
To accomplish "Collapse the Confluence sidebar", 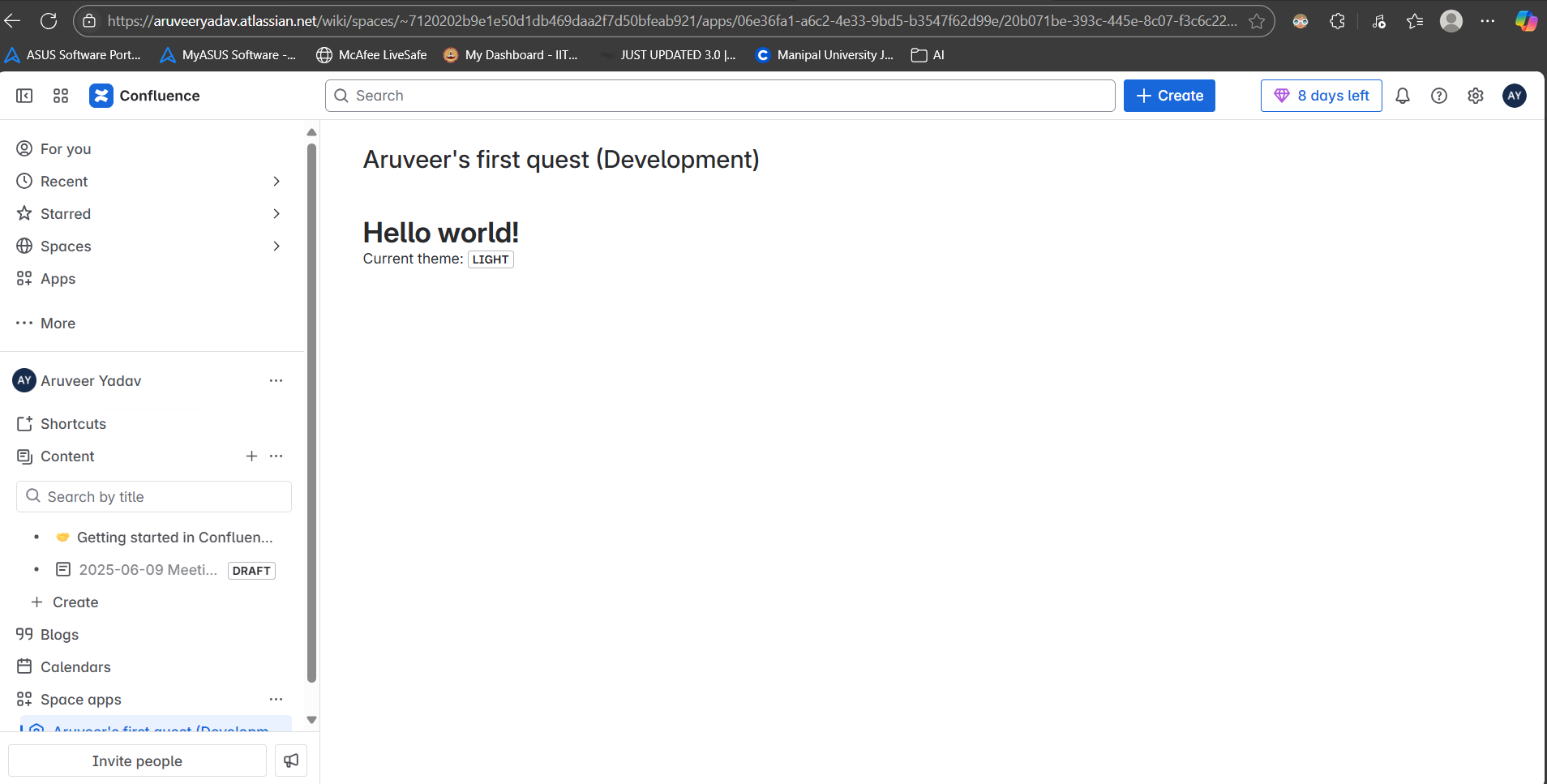I will click(24, 95).
